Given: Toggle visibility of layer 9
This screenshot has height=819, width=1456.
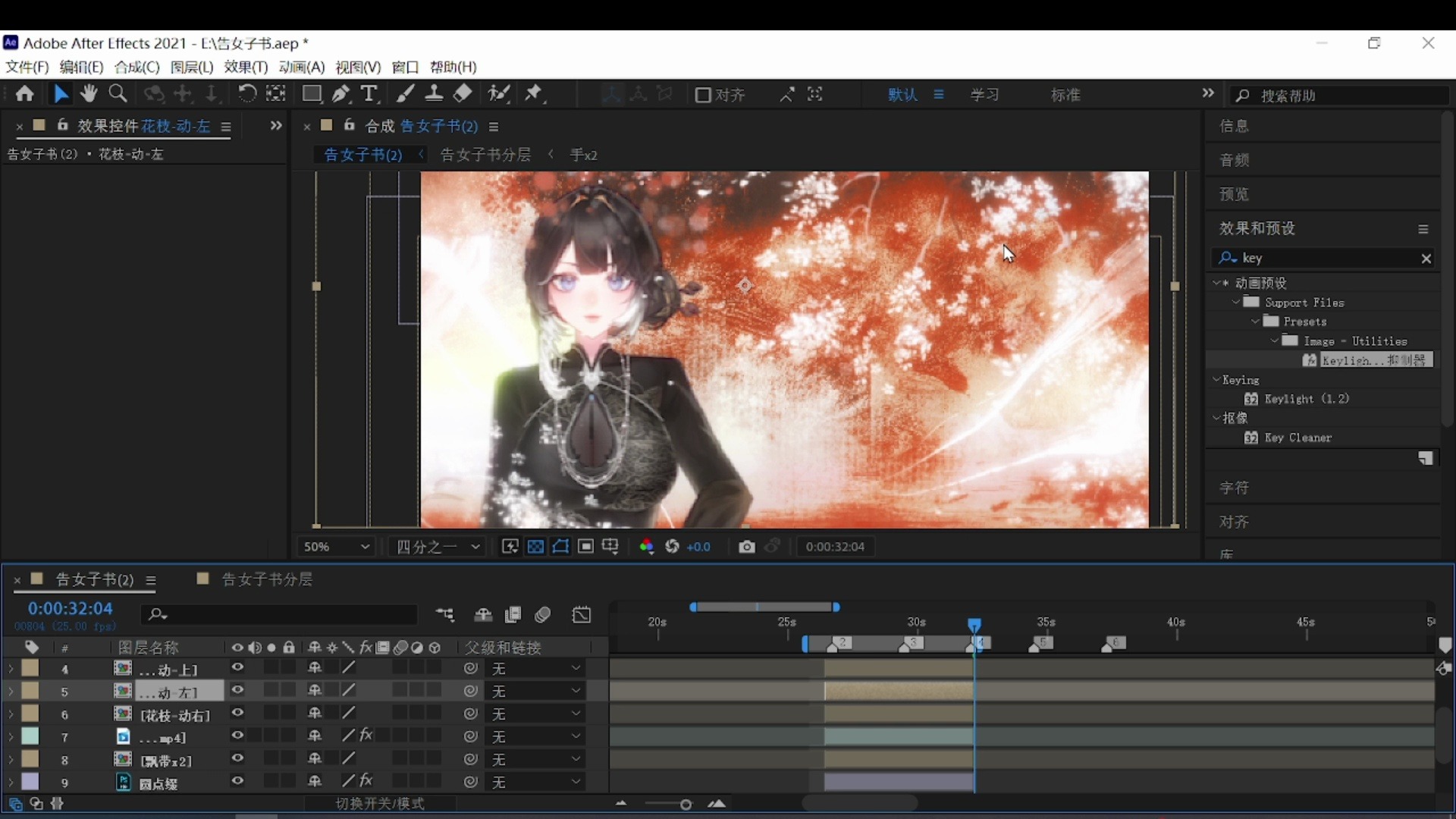Looking at the screenshot, I should pos(237,781).
